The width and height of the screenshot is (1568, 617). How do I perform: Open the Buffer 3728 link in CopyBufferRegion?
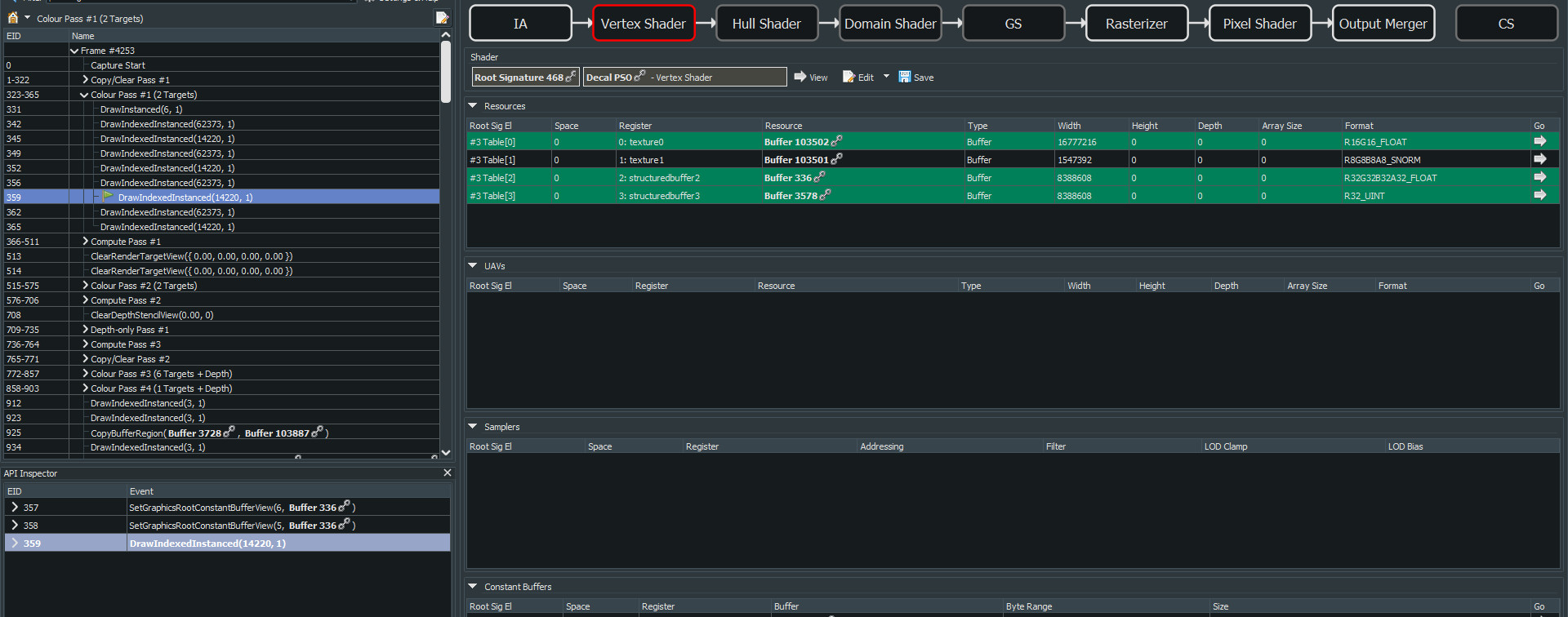229,432
